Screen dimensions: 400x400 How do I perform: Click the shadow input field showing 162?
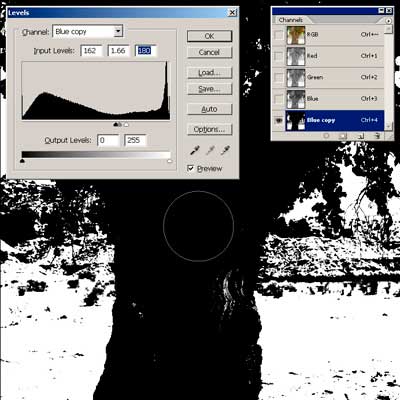click(x=91, y=51)
